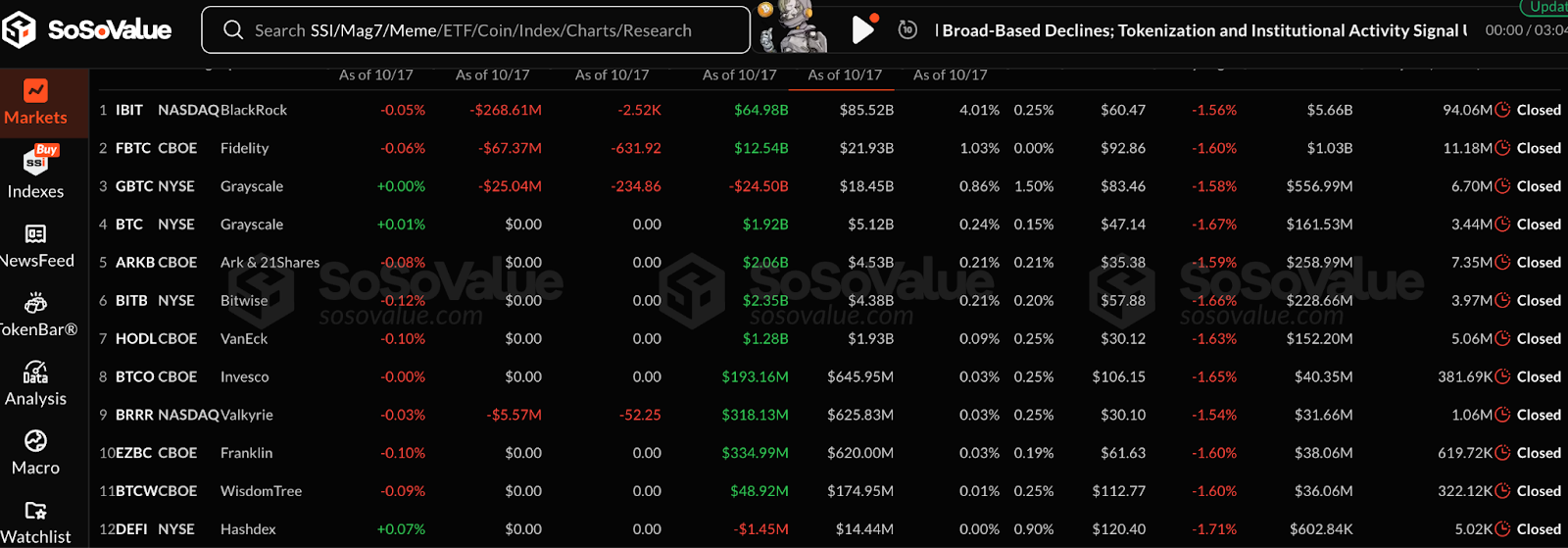Click the clock icon in BTCO row
This screenshot has width=1568, height=548.
pos(1502,376)
